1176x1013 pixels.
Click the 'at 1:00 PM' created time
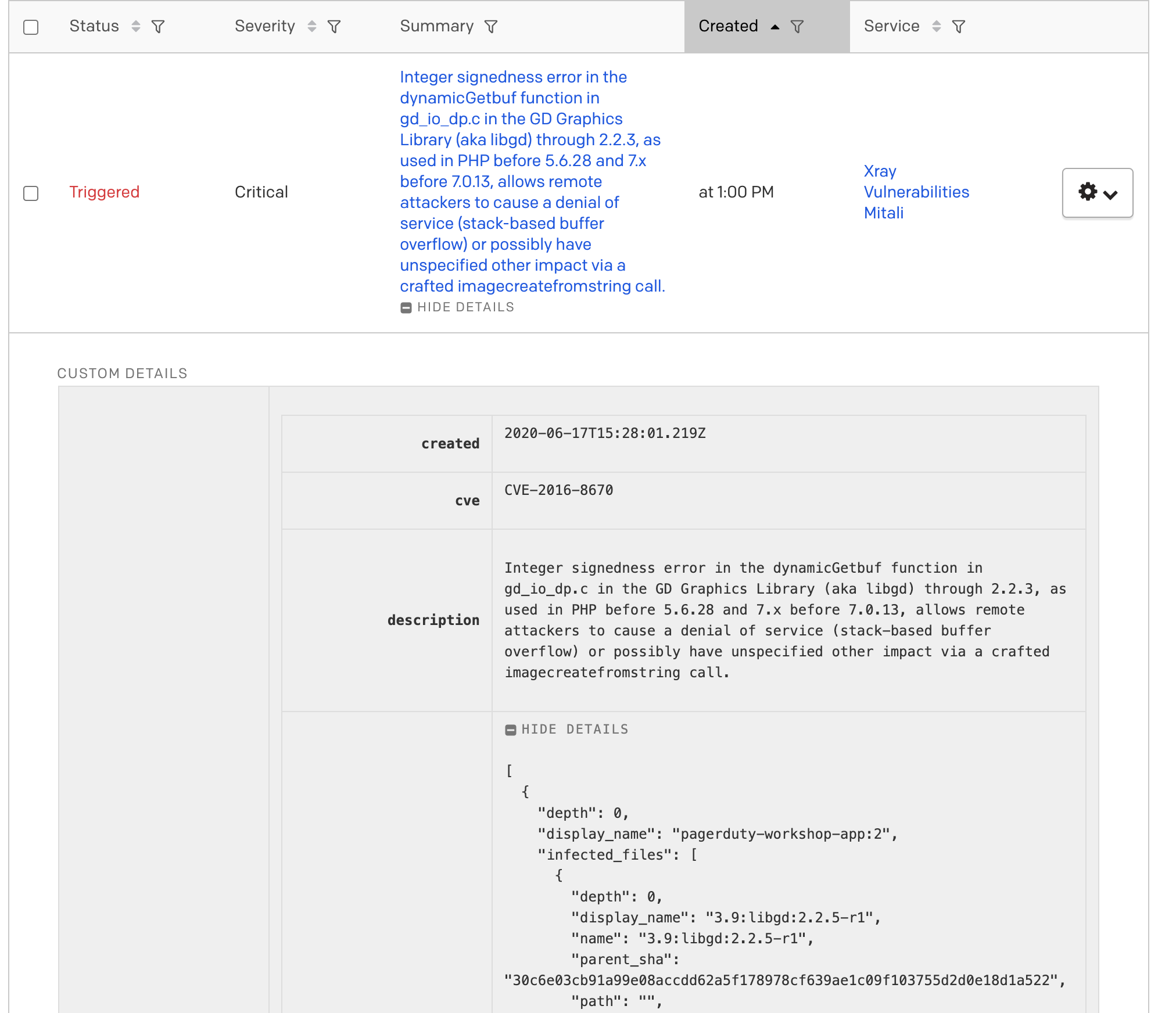coord(736,192)
